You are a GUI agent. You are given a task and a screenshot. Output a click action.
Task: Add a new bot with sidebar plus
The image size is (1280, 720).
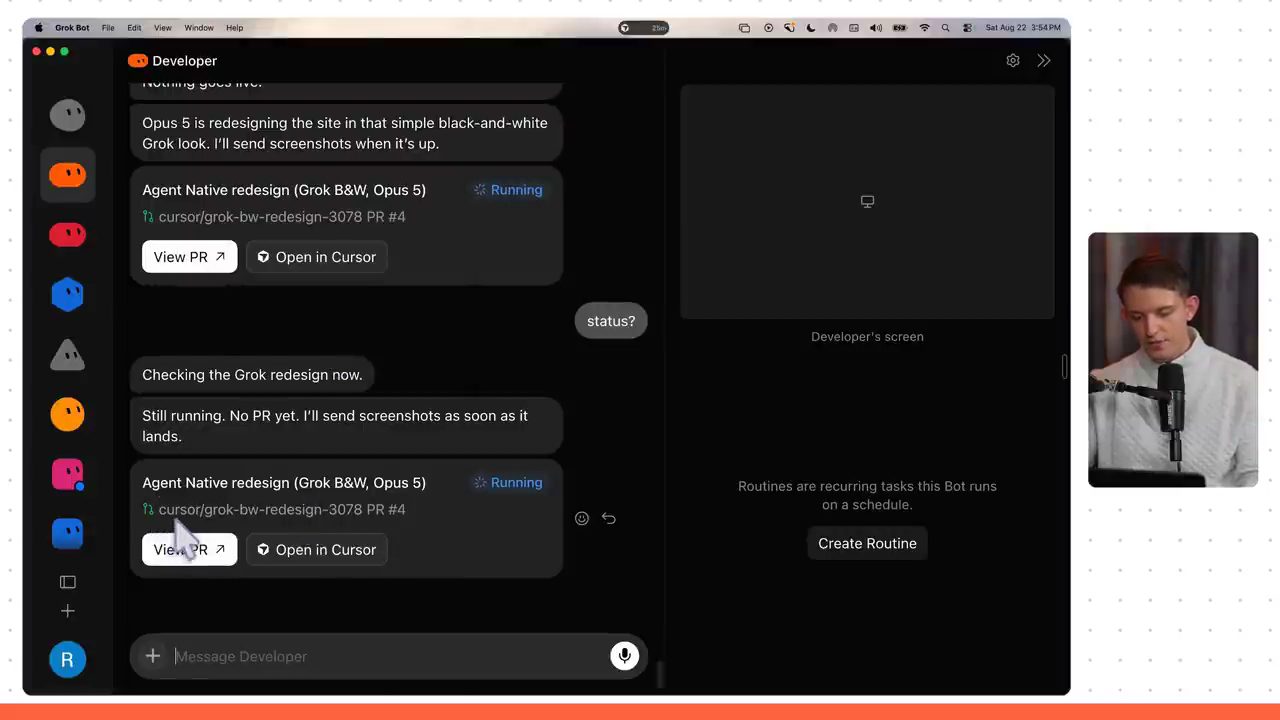tap(68, 611)
